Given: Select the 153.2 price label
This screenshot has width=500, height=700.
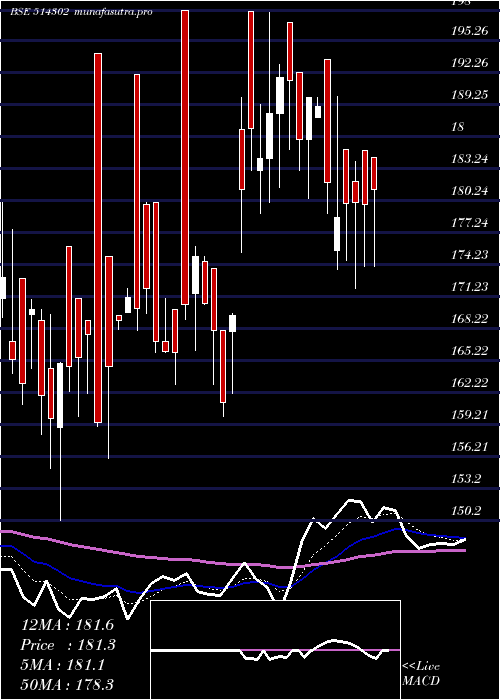Looking at the screenshot, I should (x=466, y=479).
